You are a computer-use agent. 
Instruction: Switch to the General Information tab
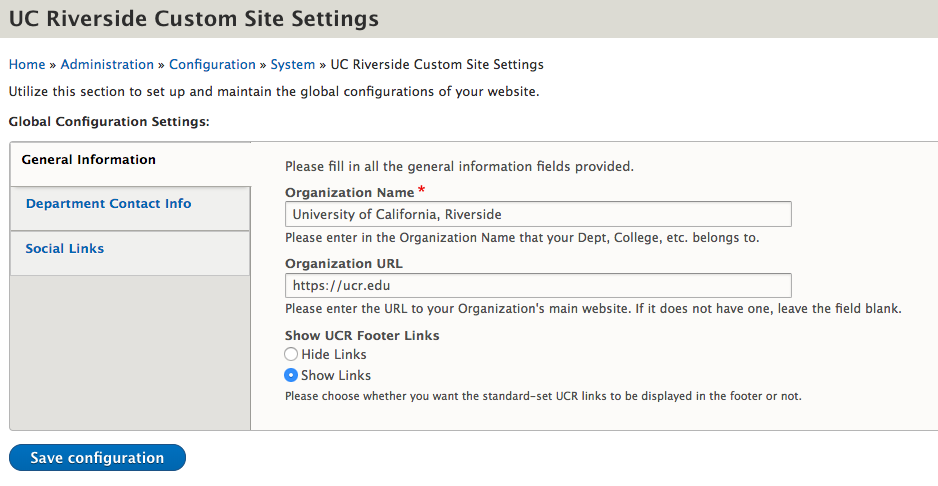[x=89, y=160]
